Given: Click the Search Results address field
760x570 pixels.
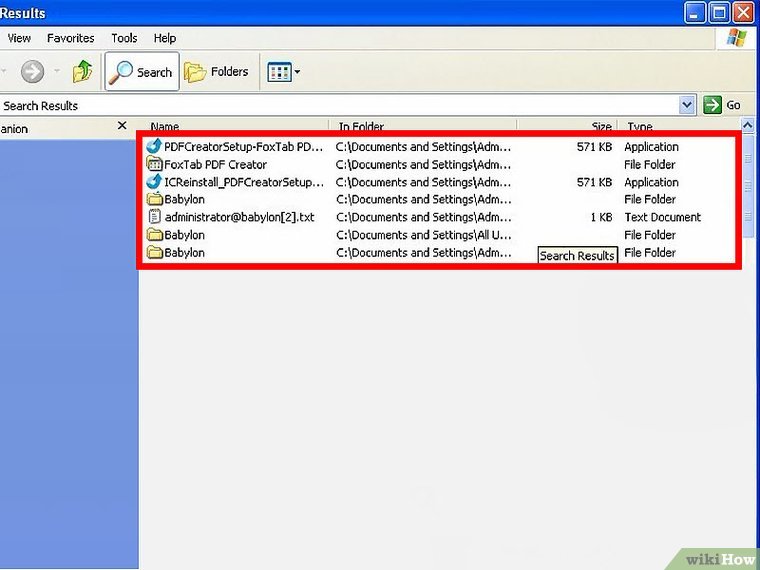Looking at the screenshot, I should (x=340, y=105).
